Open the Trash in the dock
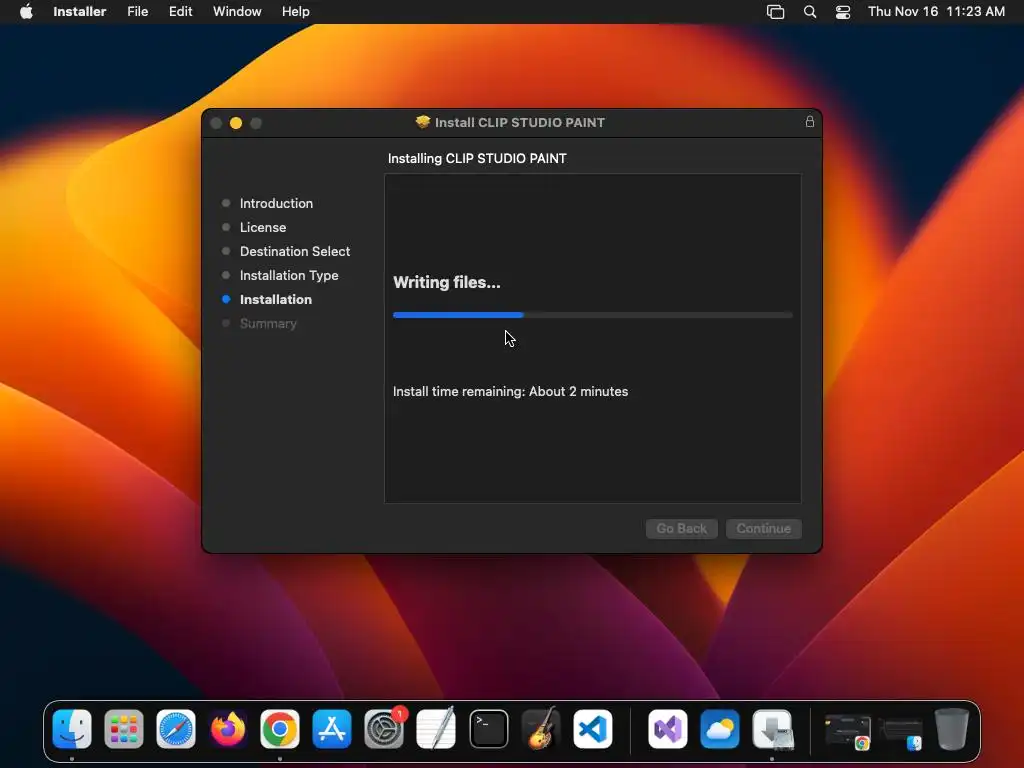1024x768 pixels. point(952,728)
